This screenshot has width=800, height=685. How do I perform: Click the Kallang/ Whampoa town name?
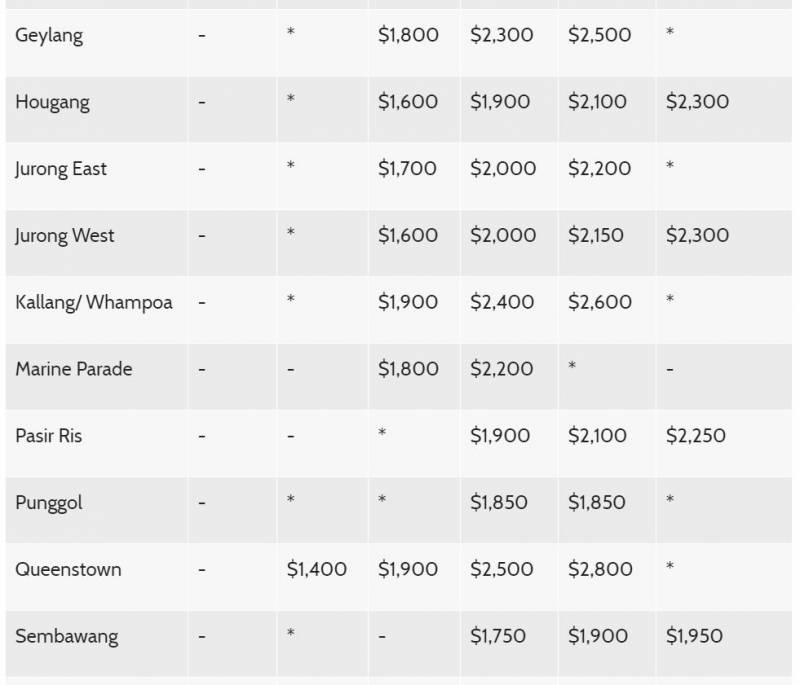(94, 302)
